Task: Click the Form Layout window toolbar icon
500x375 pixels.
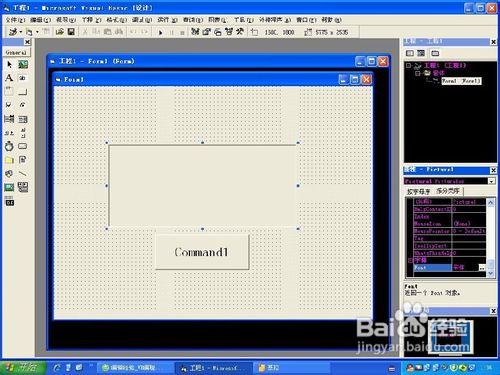Action: 218,32
